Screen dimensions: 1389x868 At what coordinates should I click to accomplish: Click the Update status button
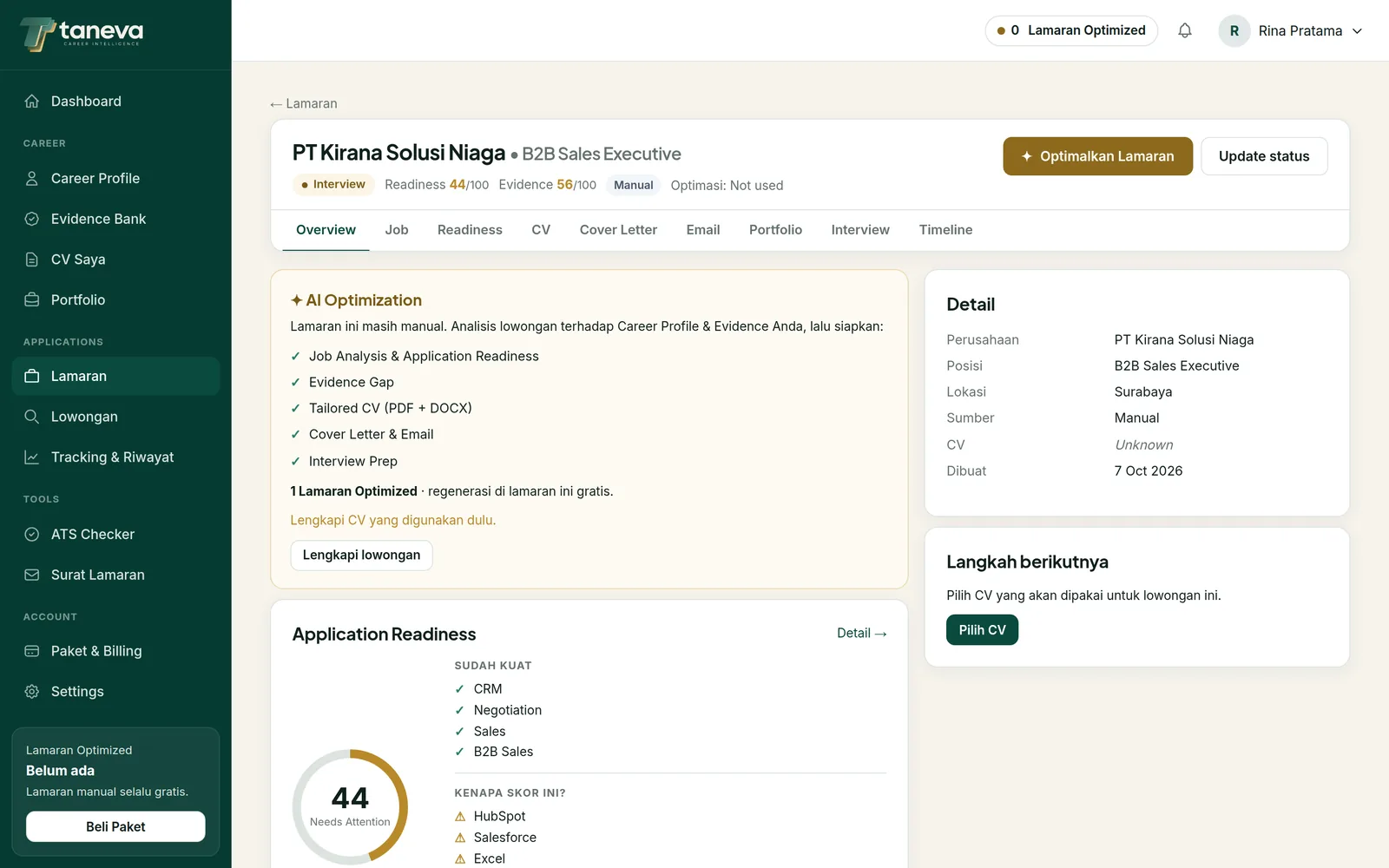click(1264, 156)
